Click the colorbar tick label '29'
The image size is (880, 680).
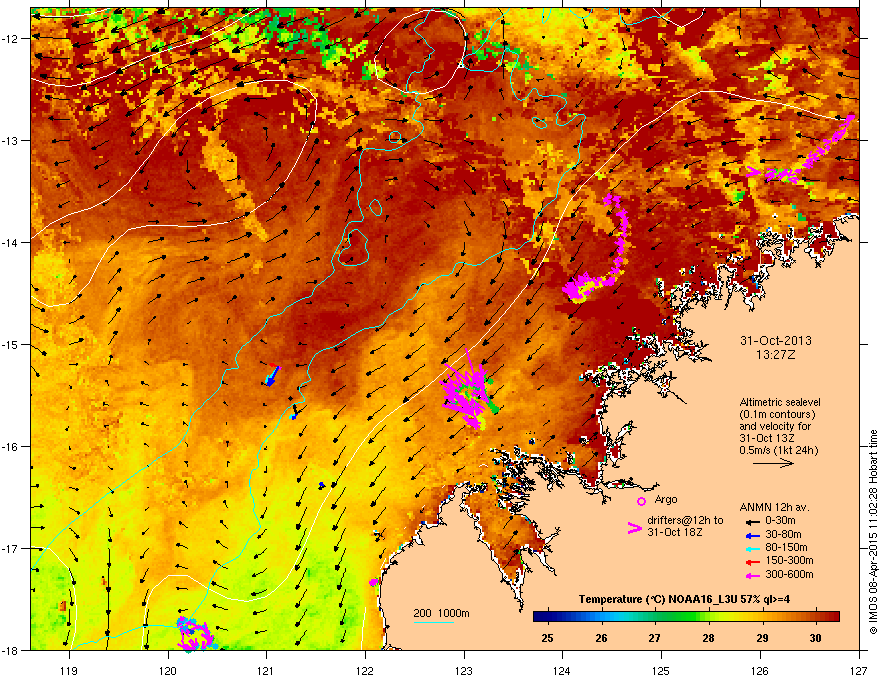(762, 638)
